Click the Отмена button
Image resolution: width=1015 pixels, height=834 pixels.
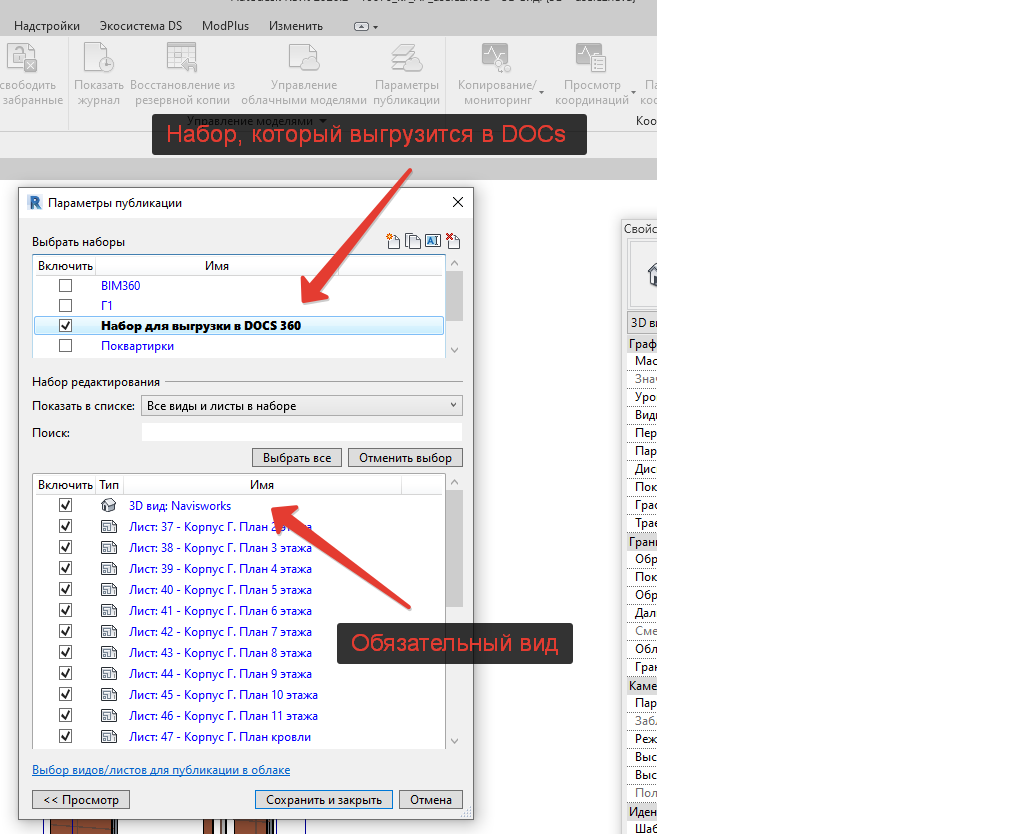(x=430, y=800)
